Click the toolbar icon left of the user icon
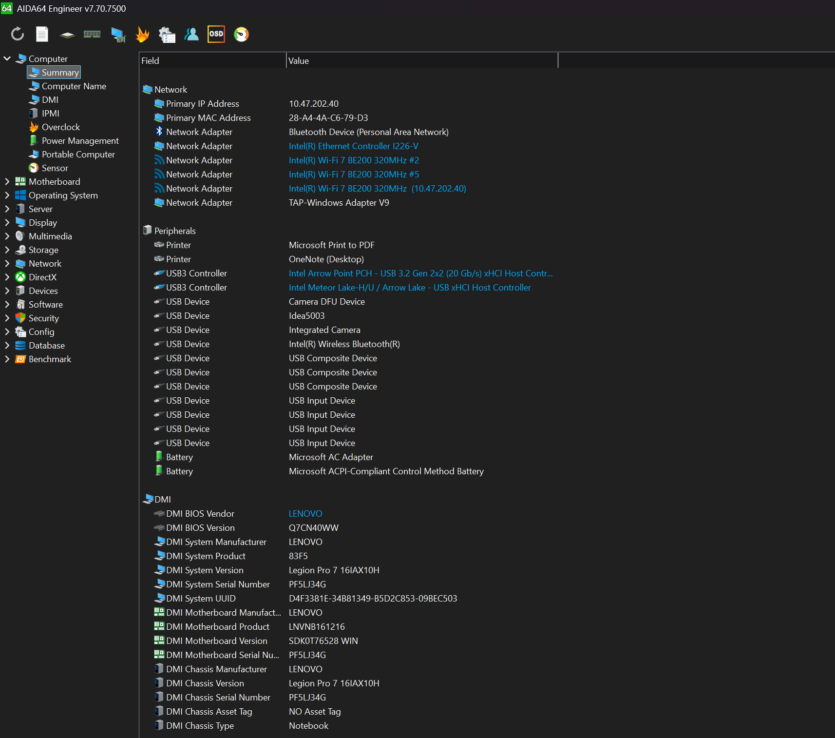Image resolution: width=835 pixels, height=738 pixels. [x=167, y=35]
